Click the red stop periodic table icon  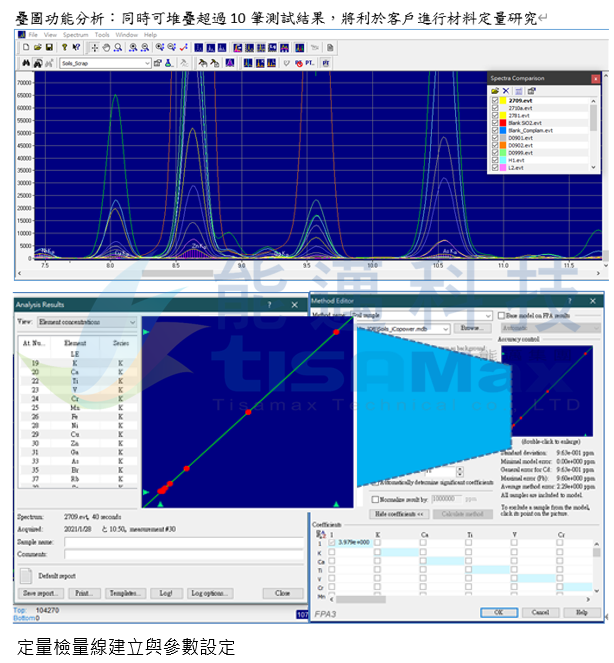[299, 63]
